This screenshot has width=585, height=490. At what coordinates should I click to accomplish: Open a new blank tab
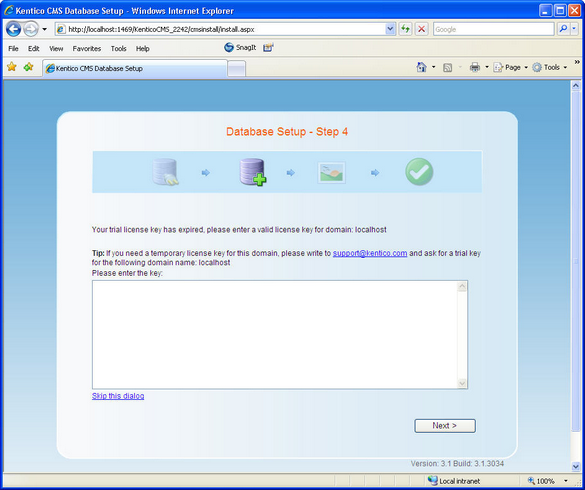(237, 69)
